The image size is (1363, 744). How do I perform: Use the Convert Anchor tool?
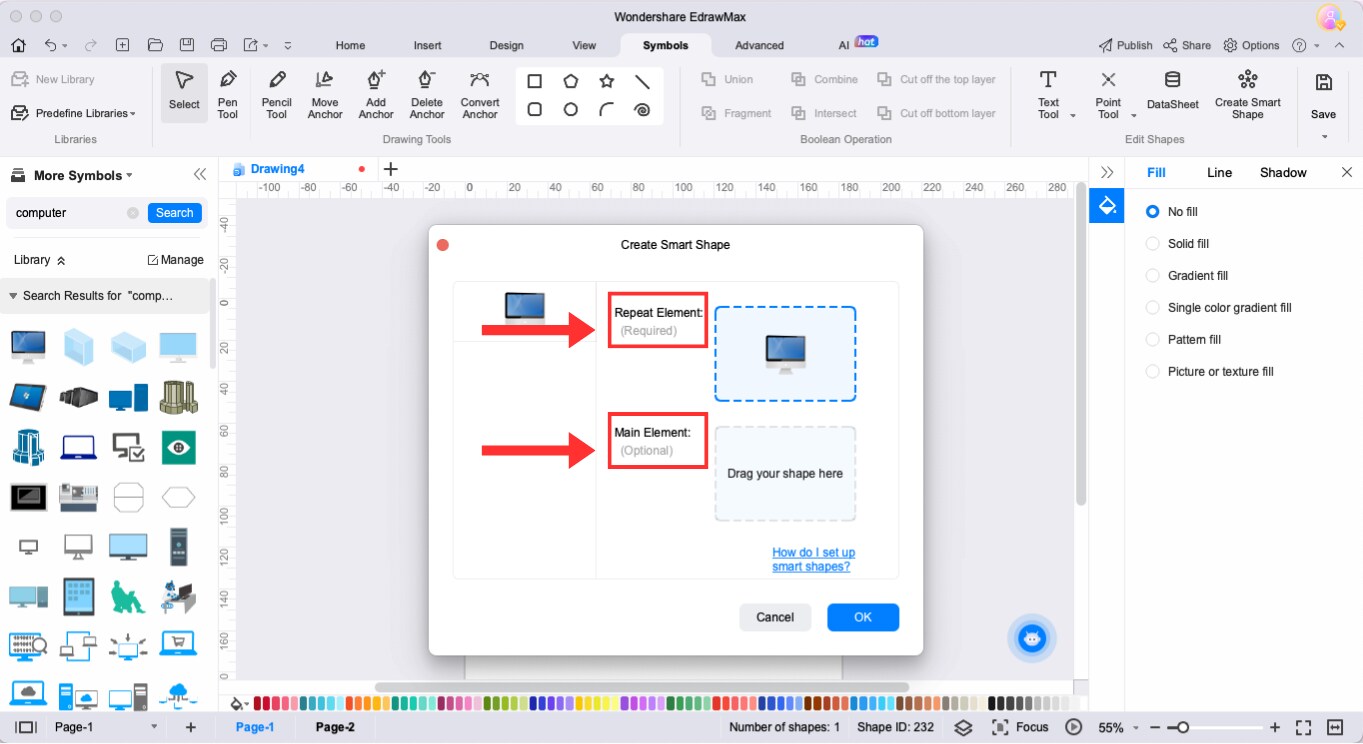point(480,94)
